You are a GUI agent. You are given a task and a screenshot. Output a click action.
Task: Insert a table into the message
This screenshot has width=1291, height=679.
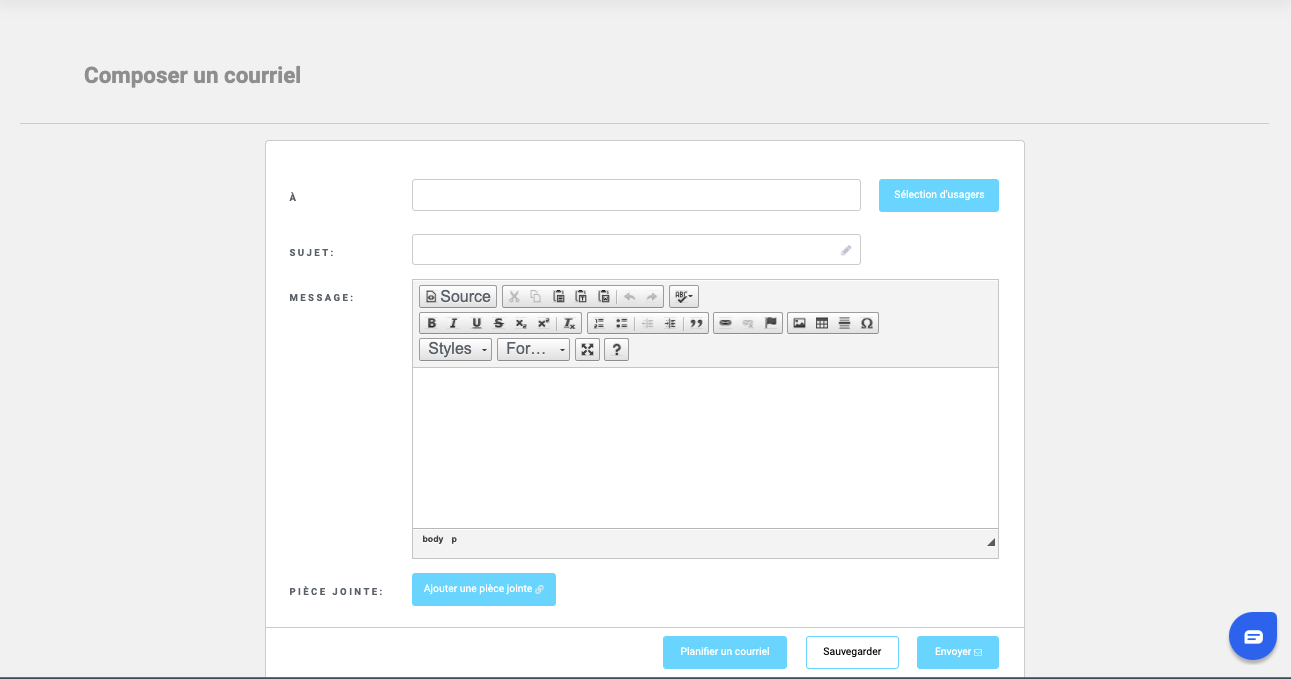click(x=822, y=323)
